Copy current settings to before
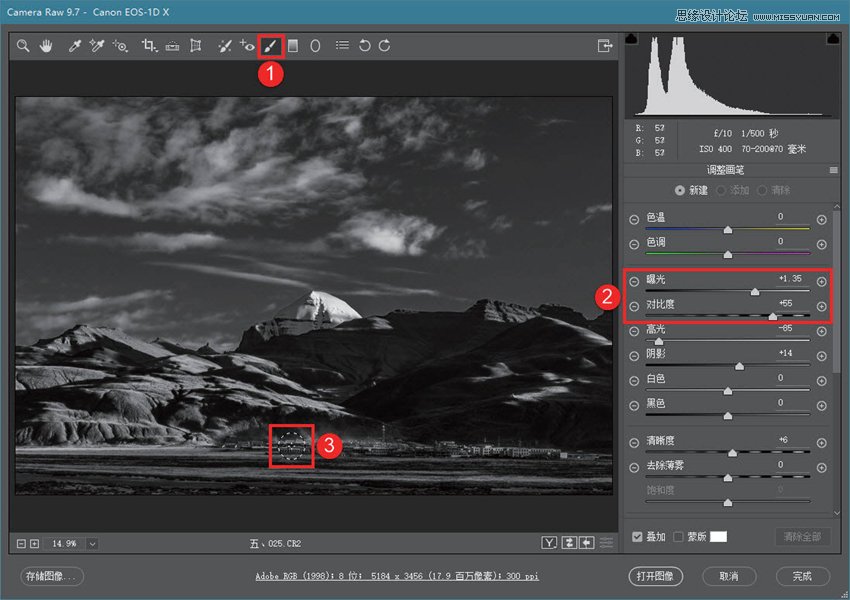Screen dimensions: 850x600 pos(587,543)
